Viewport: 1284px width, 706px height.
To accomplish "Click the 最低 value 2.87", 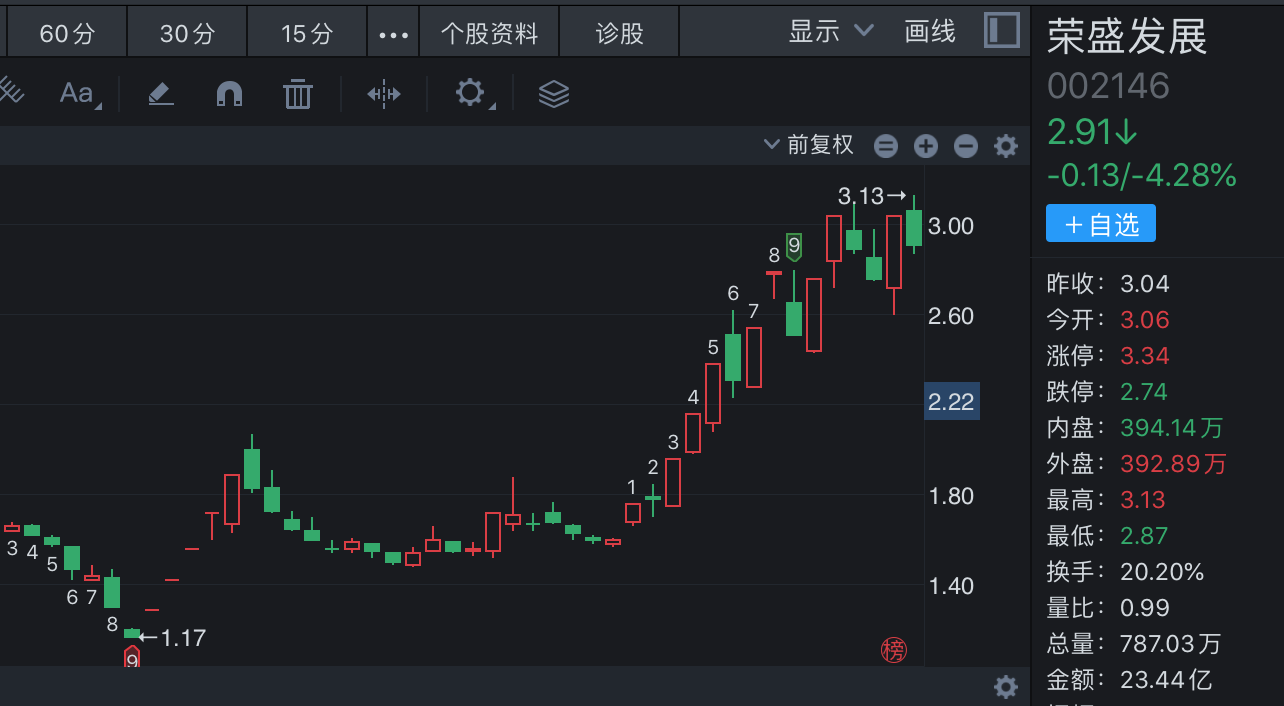I will point(1144,535).
